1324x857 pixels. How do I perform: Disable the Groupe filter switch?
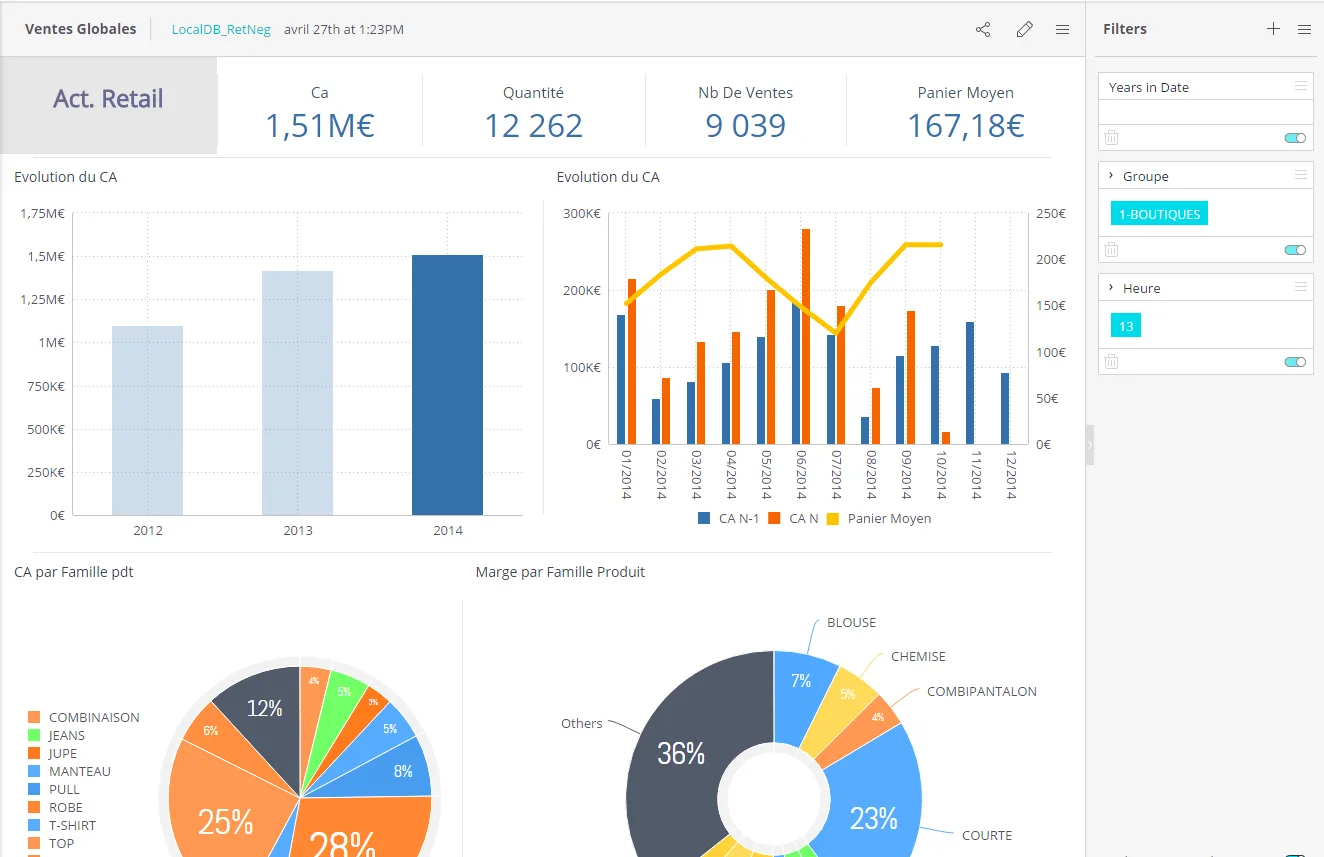click(x=1295, y=250)
